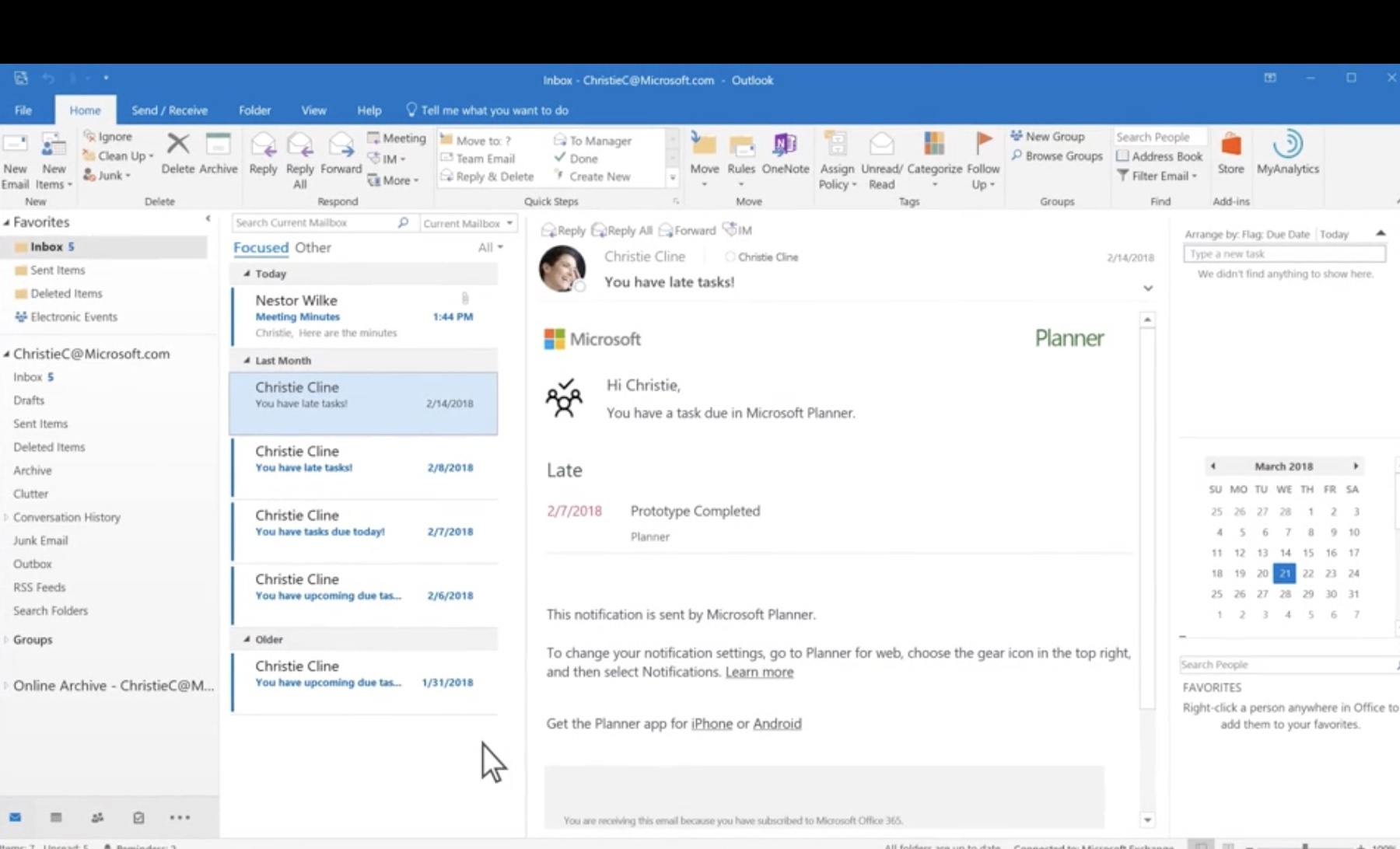
Task: Open the All filter dropdown
Action: [x=490, y=247]
